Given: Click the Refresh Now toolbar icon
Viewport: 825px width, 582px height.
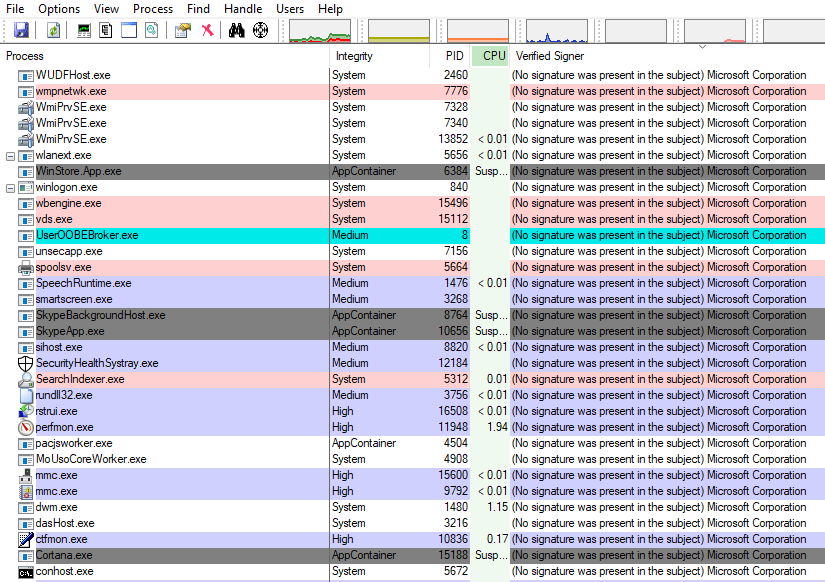Looking at the screenshot, I should point(53,30).
